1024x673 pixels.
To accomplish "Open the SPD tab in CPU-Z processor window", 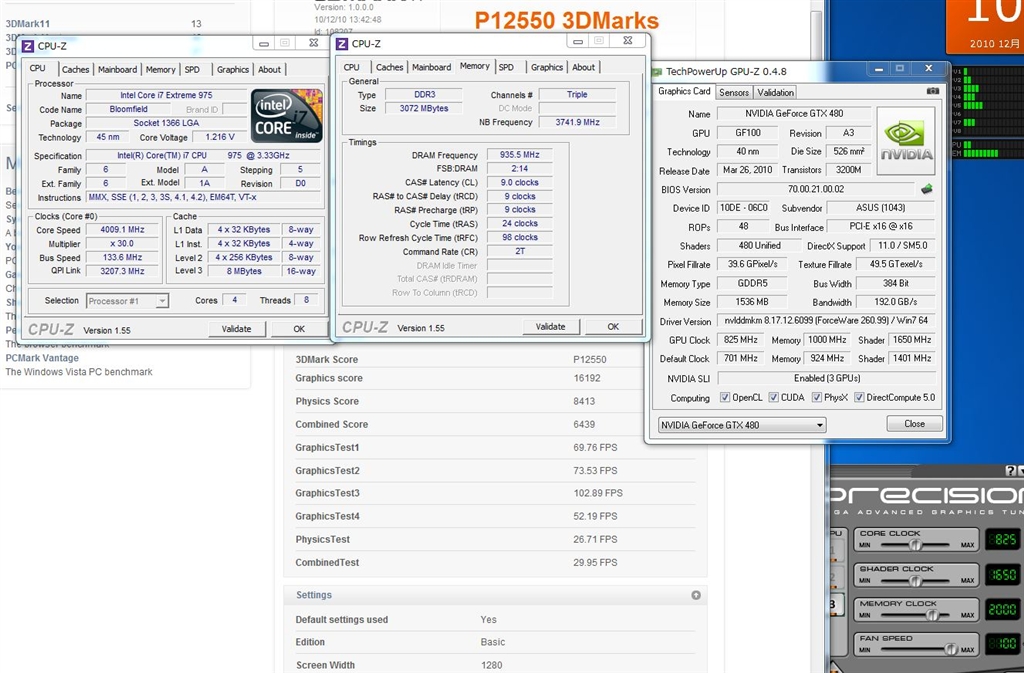I will click(192, 69).
